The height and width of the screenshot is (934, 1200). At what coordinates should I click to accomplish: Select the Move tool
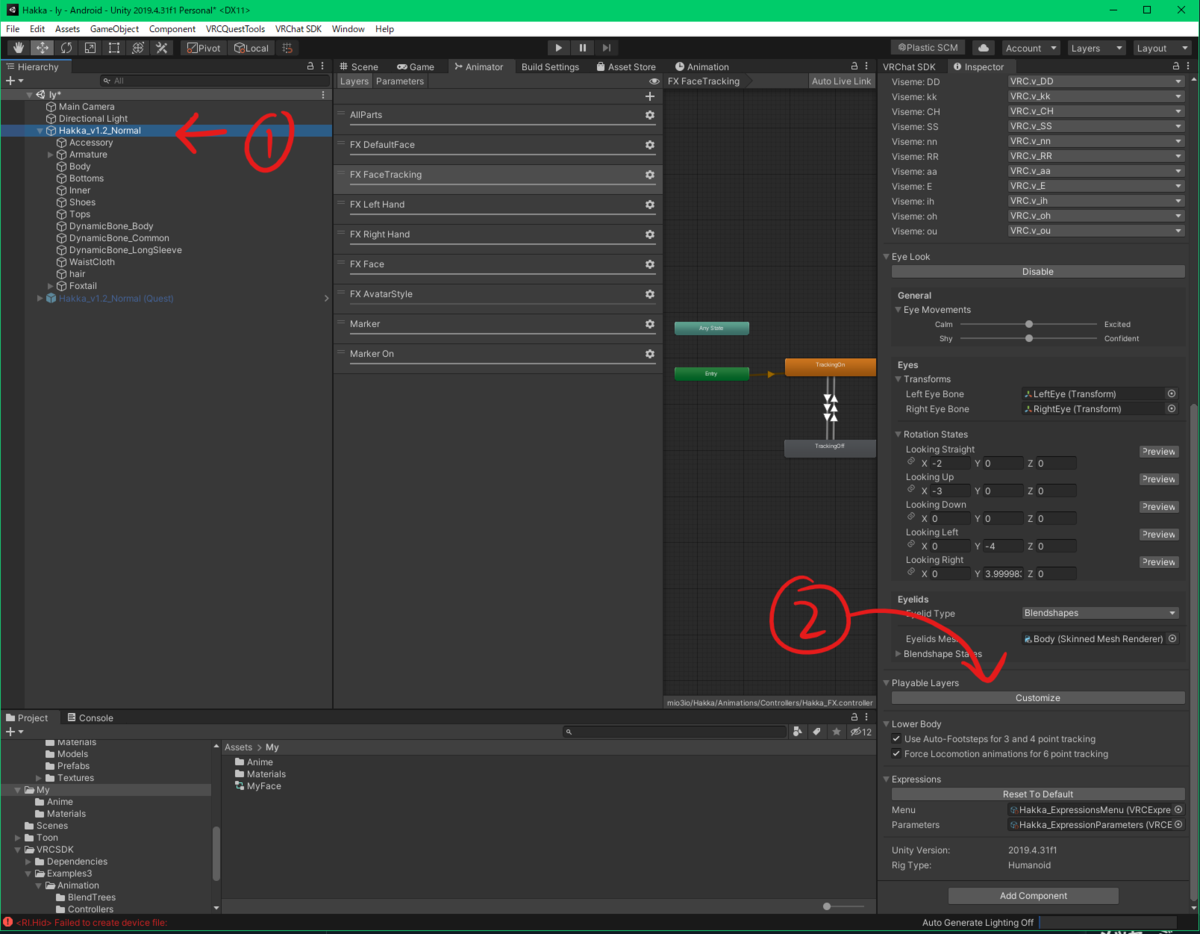click(x=42, y=48)
